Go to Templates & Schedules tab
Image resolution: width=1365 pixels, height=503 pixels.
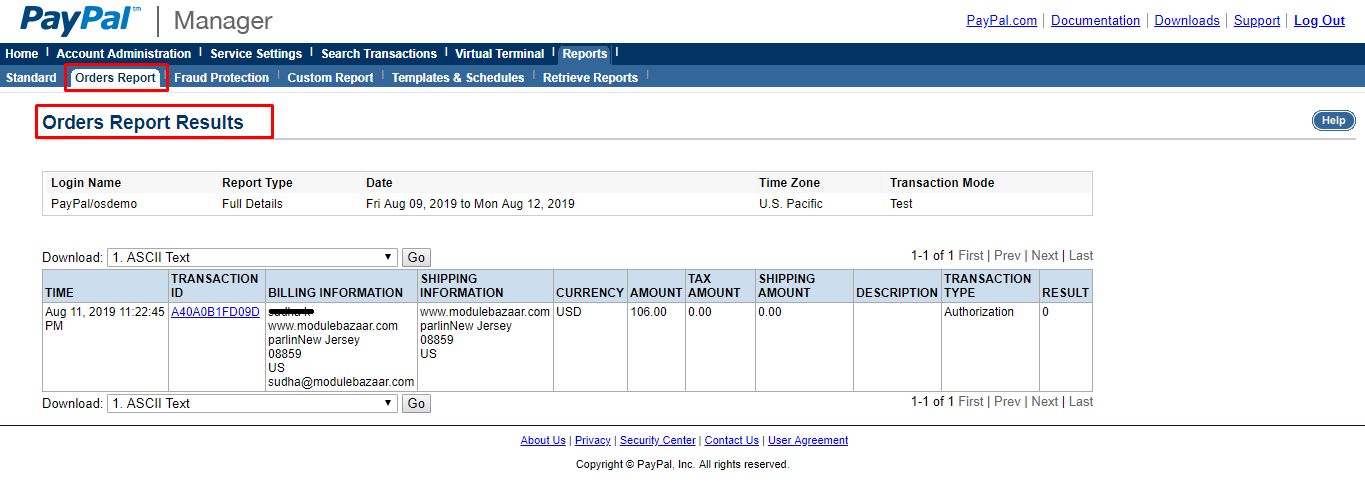point(458,78)
